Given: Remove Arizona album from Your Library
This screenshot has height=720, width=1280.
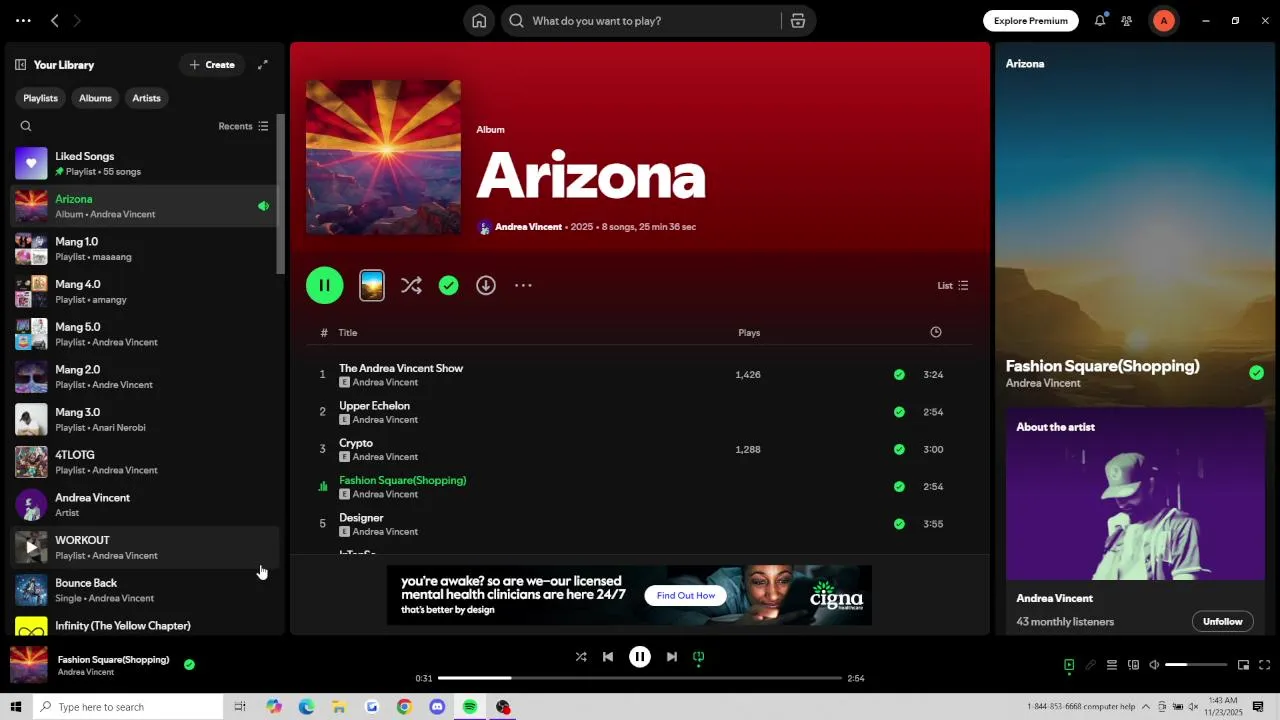Looking at the screenshot, I should 449,285.
